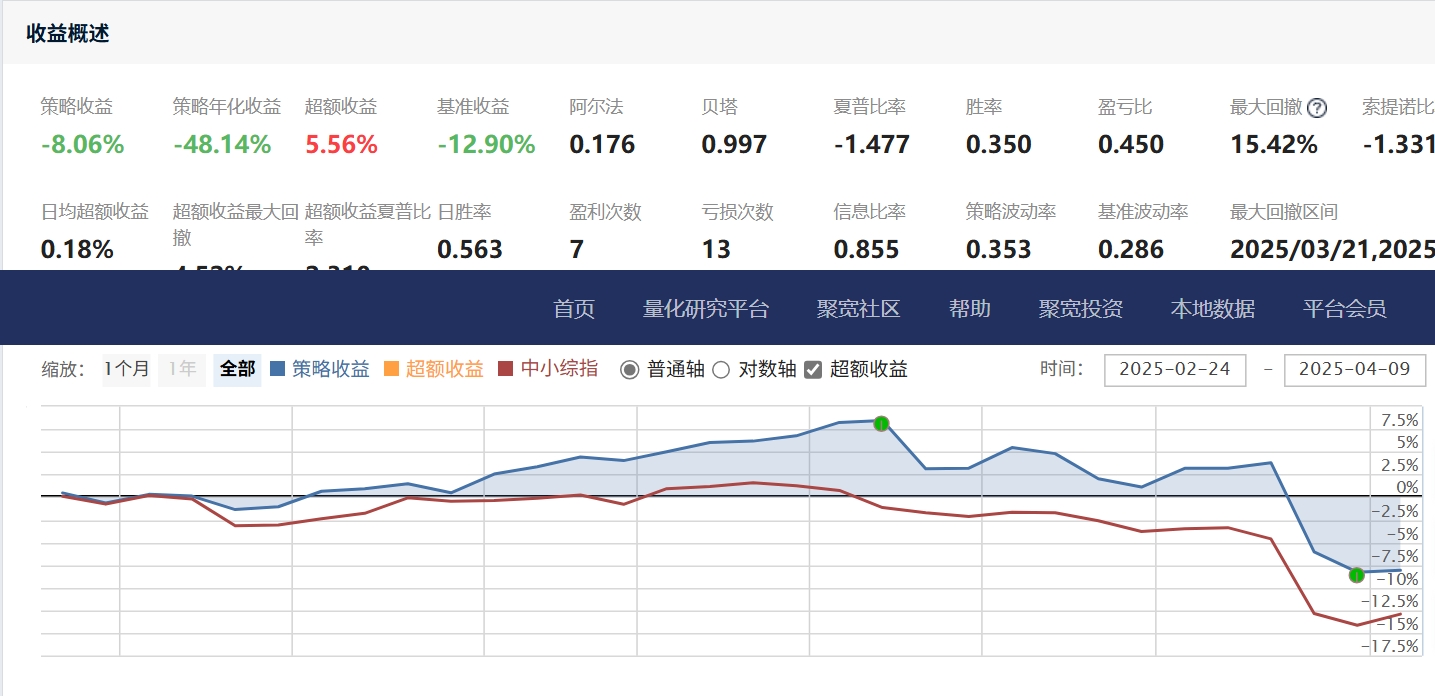
Task: Go to 聚宽社区 menu item
Action: tap(859, 309)
